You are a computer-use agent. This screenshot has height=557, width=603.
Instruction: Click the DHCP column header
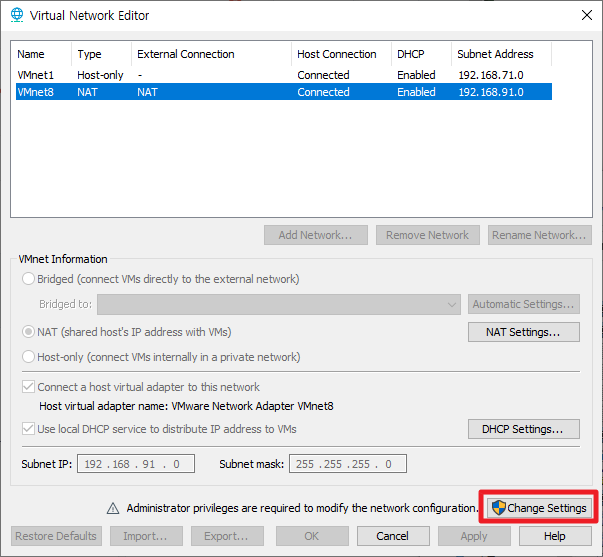pyautogui.click(x=421, y=54)
